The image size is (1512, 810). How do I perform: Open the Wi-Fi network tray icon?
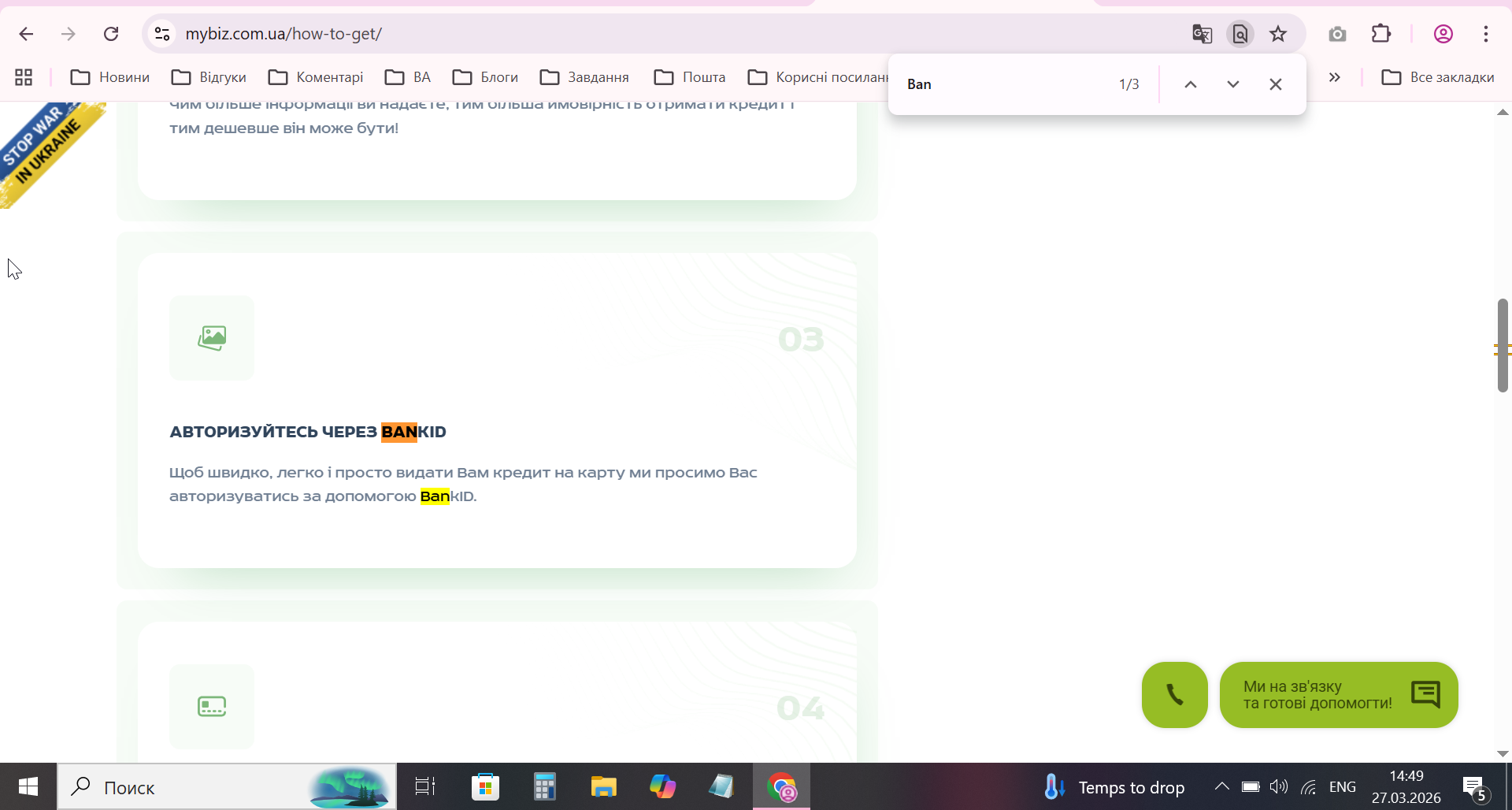coord(1309,786)
